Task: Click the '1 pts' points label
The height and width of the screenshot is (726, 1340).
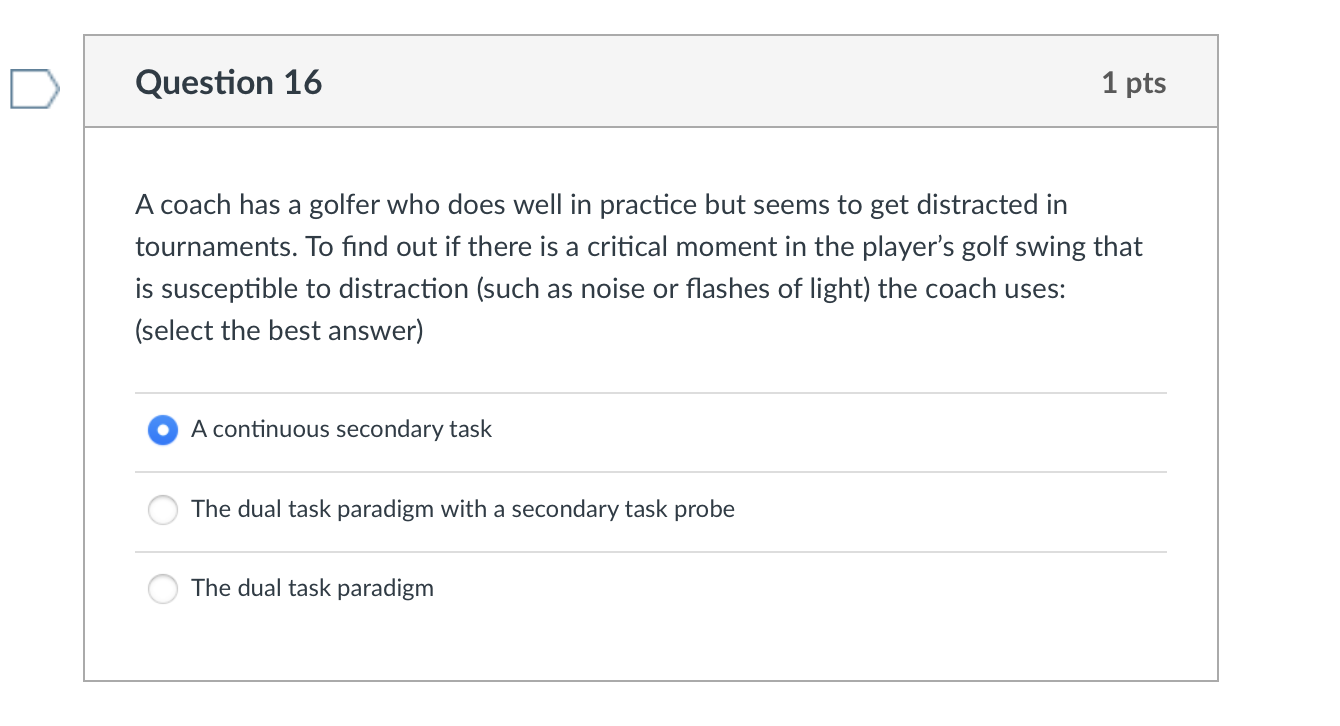Action: click(x=1133, y=83)
